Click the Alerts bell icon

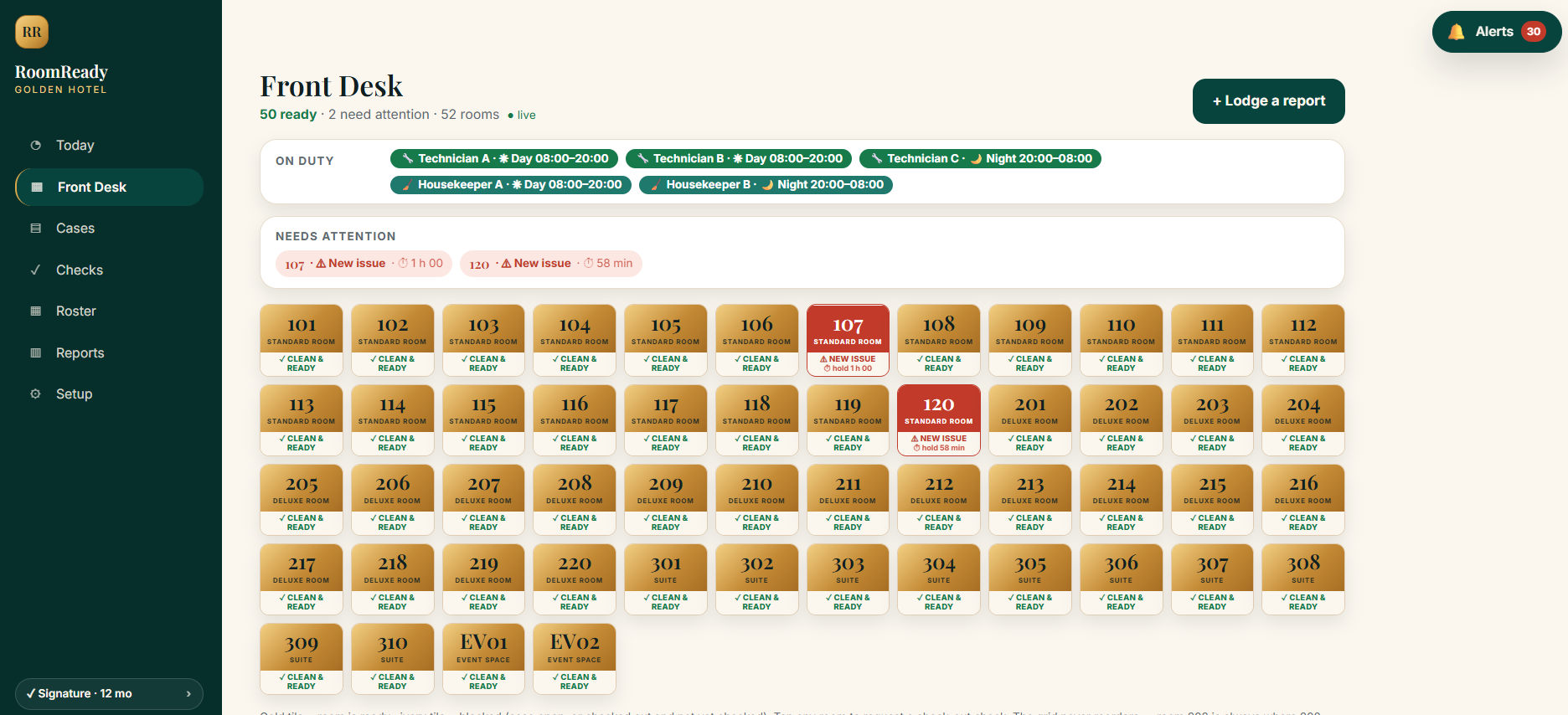(x=1457, y=32)
